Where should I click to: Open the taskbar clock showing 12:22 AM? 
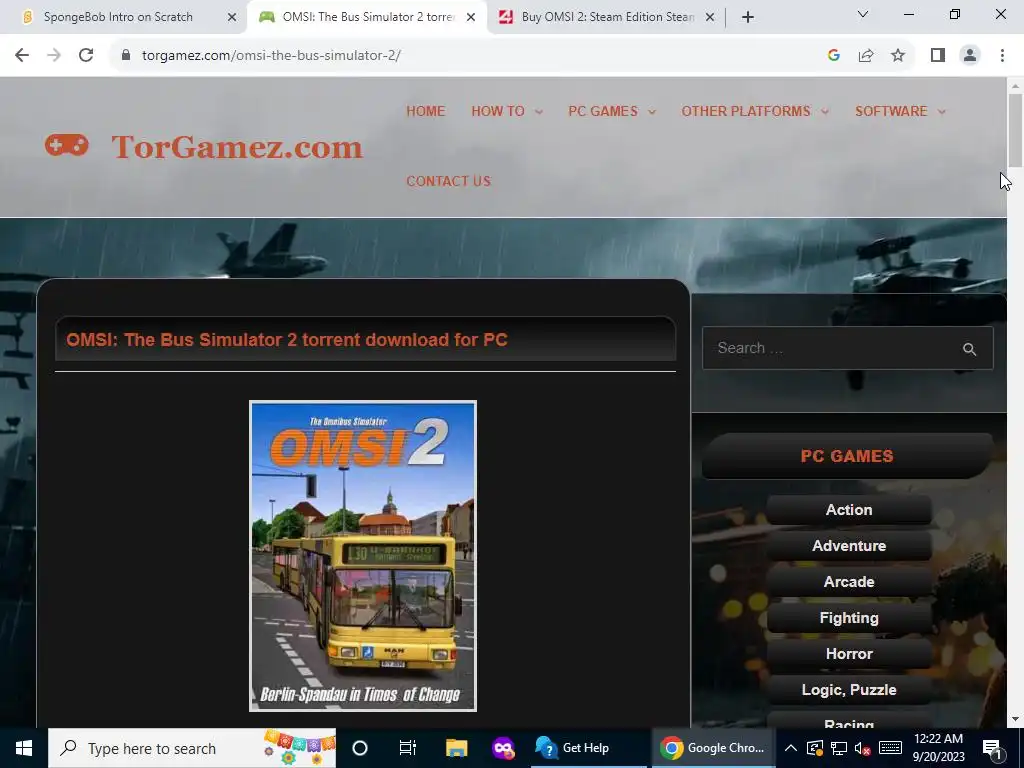(938, 748)
